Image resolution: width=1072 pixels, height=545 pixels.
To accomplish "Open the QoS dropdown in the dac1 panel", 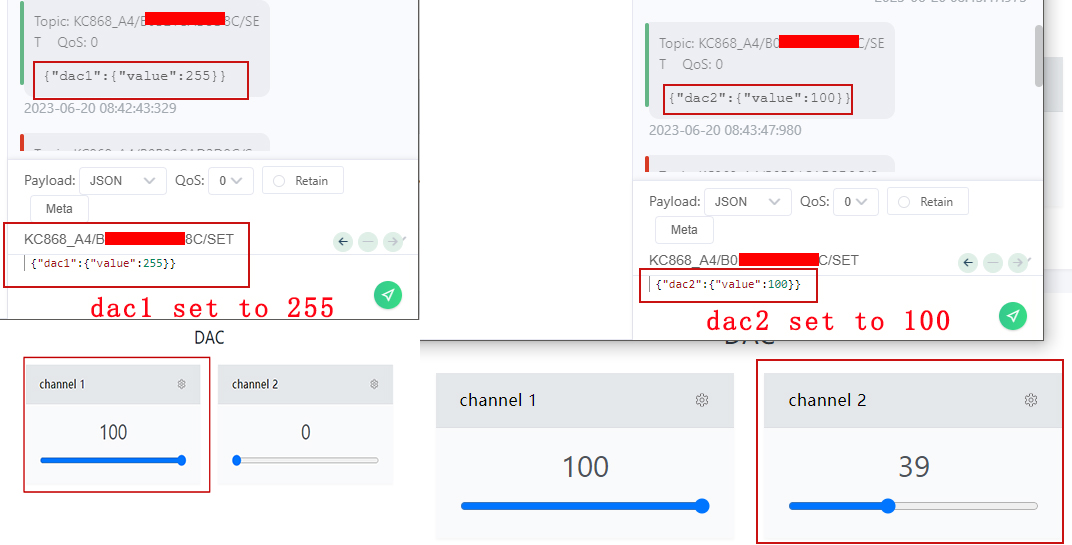I will 236,181.
